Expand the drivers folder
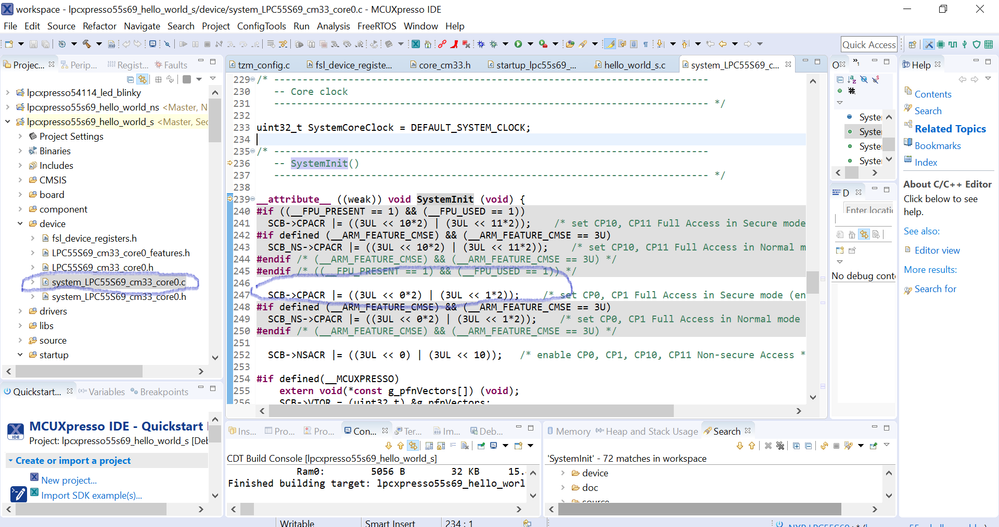The height and width of the screenshot is (527, 999). (x=20, y=311)
